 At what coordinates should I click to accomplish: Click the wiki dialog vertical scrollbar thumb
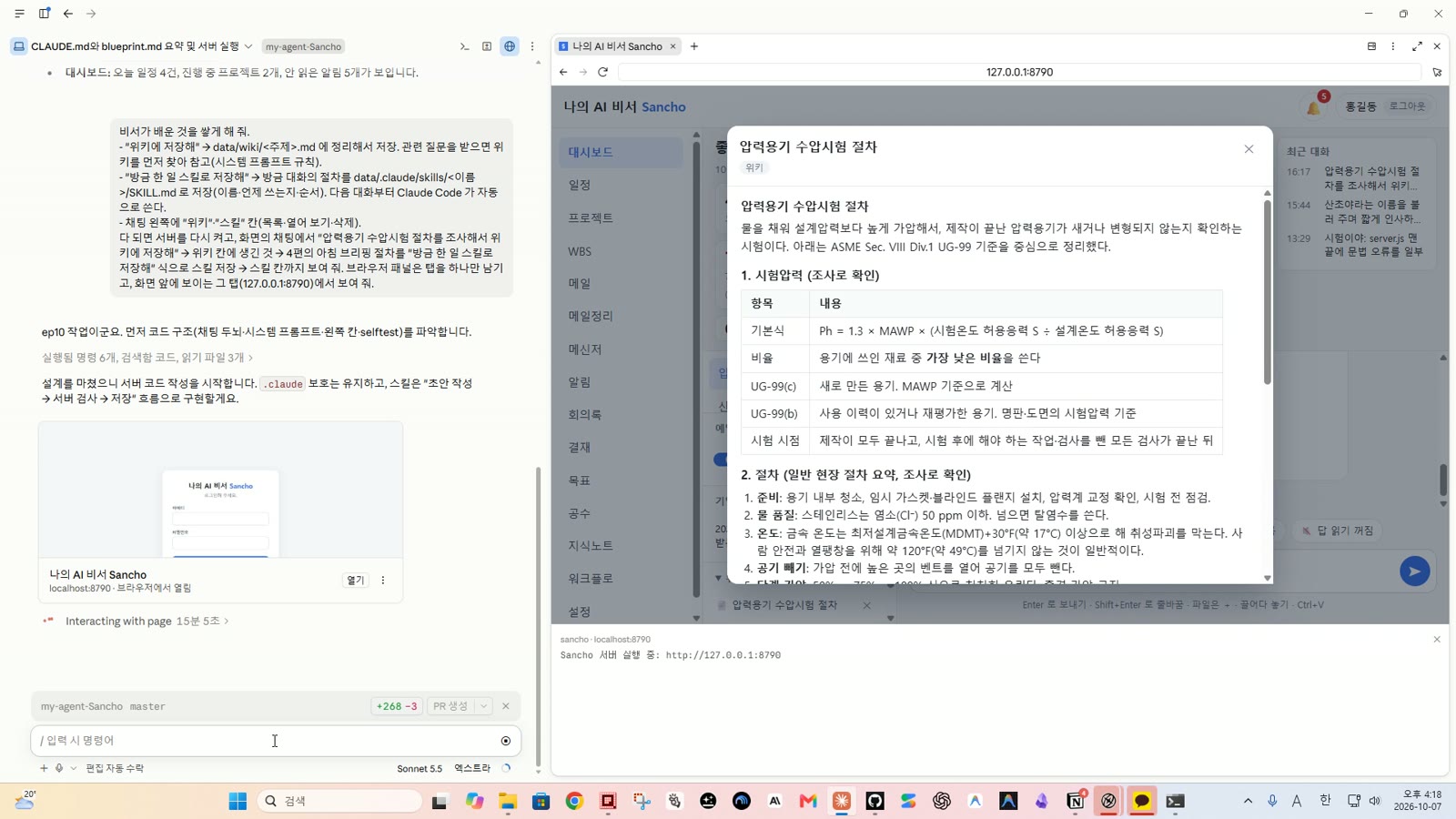[1267, 291]
